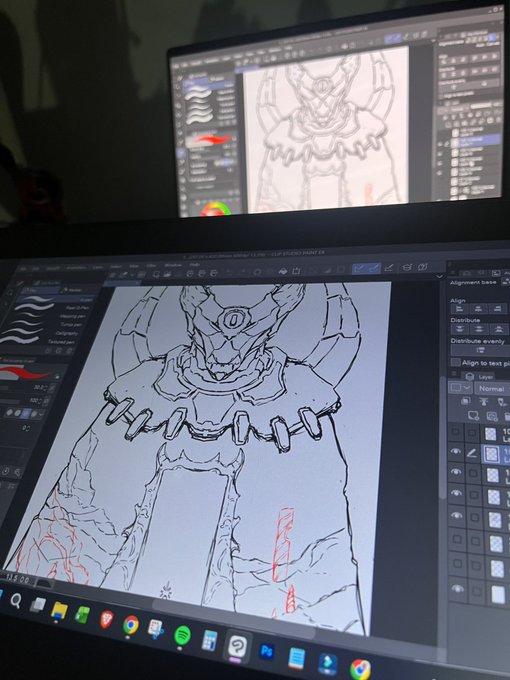Open the layer color dropdown beside Normal

point(461,387)
